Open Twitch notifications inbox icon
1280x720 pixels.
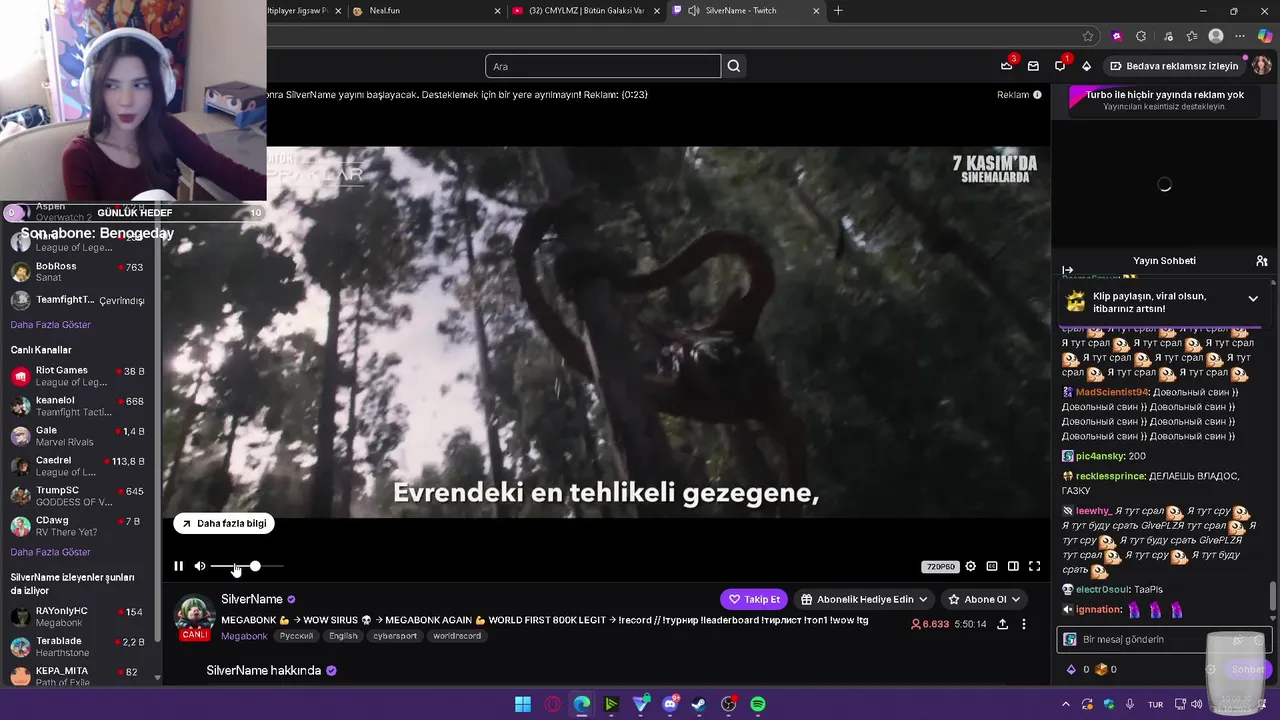[1033, 66]
